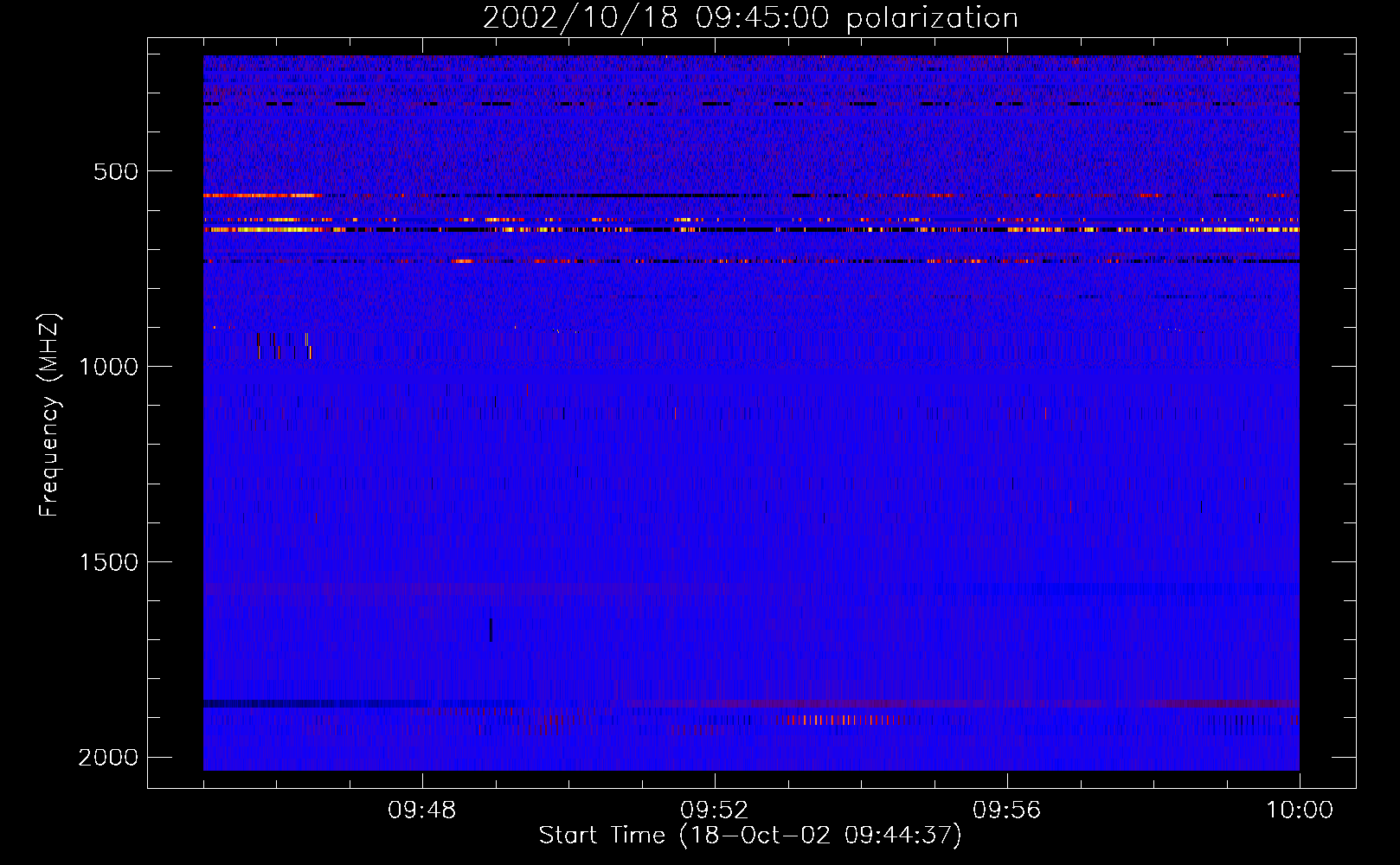The width and height of the screenshot is (1400, 865).
Task: Click the 500 frequency tick label
Action: tap(116, 171)
